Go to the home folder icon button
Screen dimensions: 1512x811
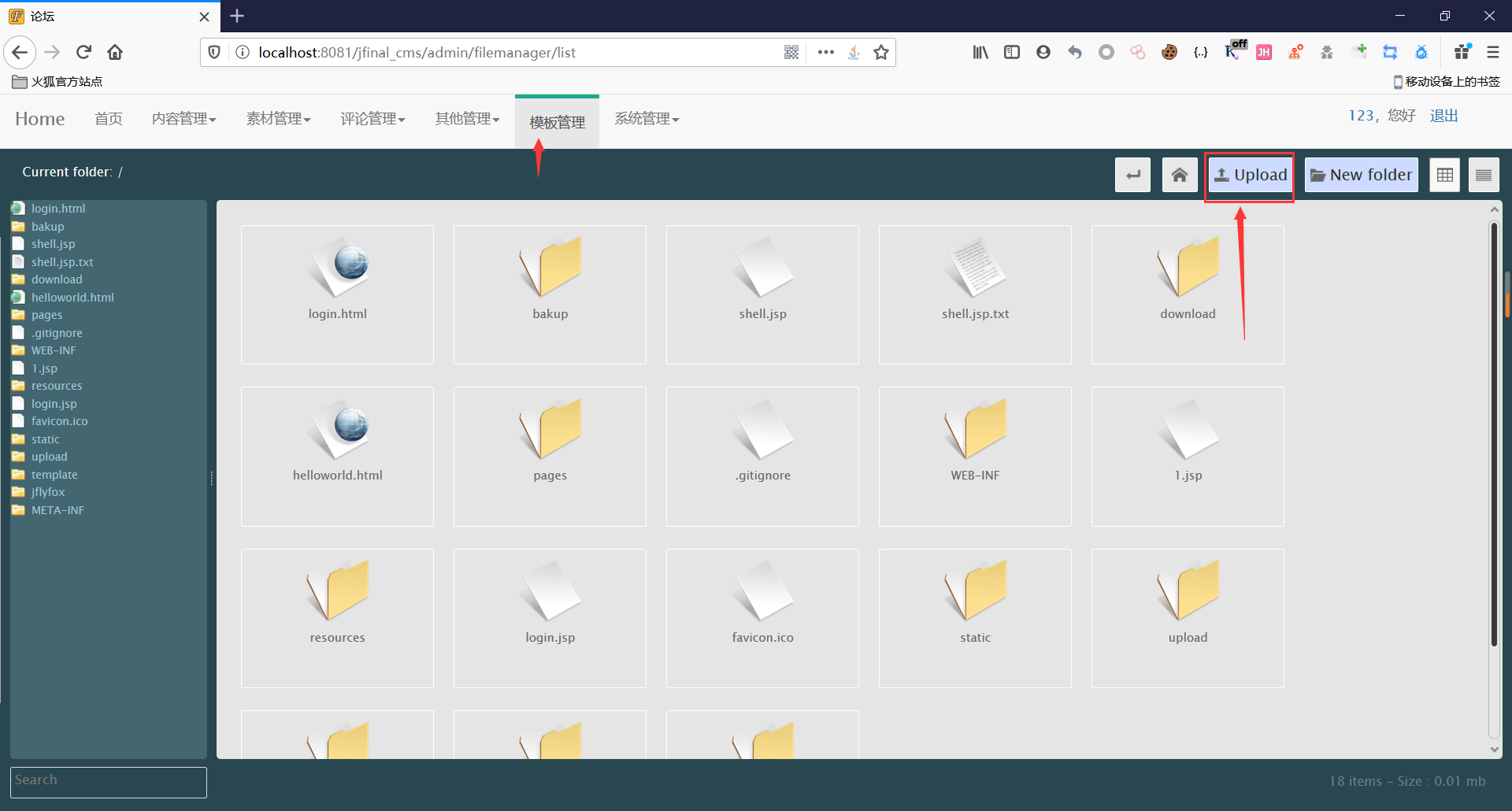[x=1179, y=175]
